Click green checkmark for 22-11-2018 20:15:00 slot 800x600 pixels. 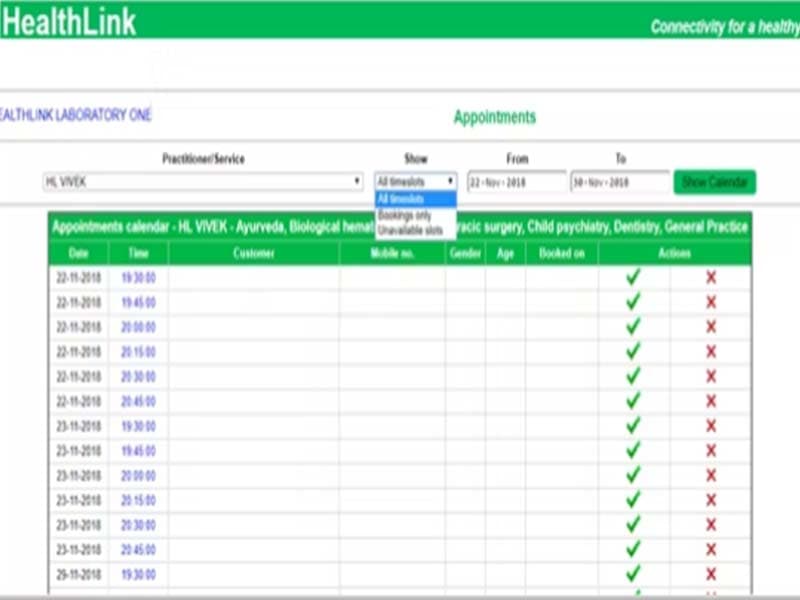[x=632, y=351]
